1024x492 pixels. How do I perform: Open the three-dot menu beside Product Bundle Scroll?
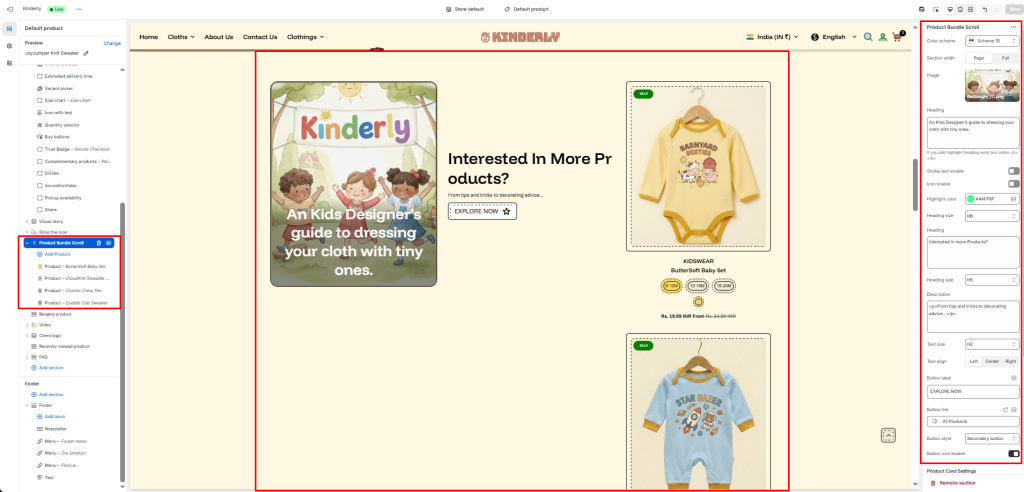[1013, 27]
